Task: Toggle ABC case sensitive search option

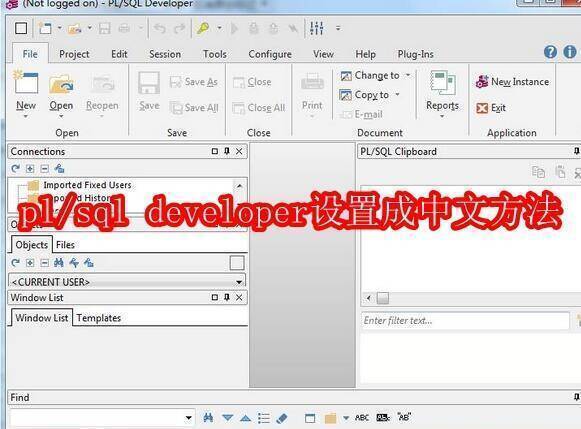Action: tap(362, 418)
